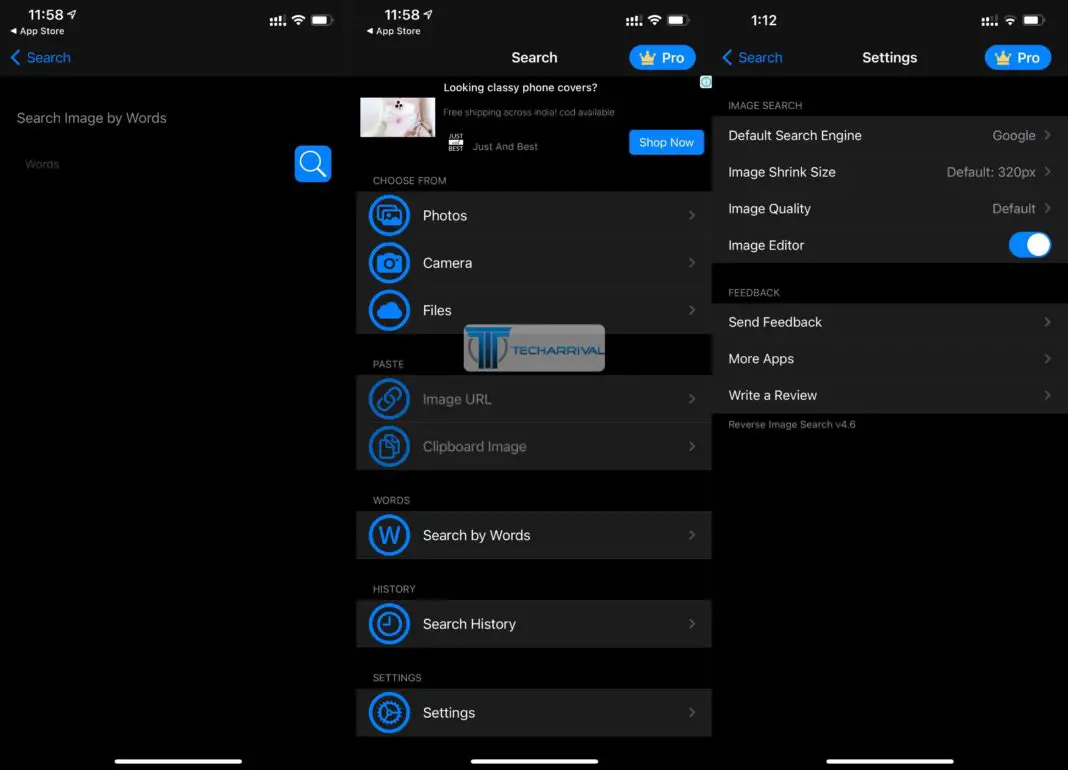This screenshot has height=770, width=1068.
Task: Tap the Settings gear icon
Action: [389, 713]
